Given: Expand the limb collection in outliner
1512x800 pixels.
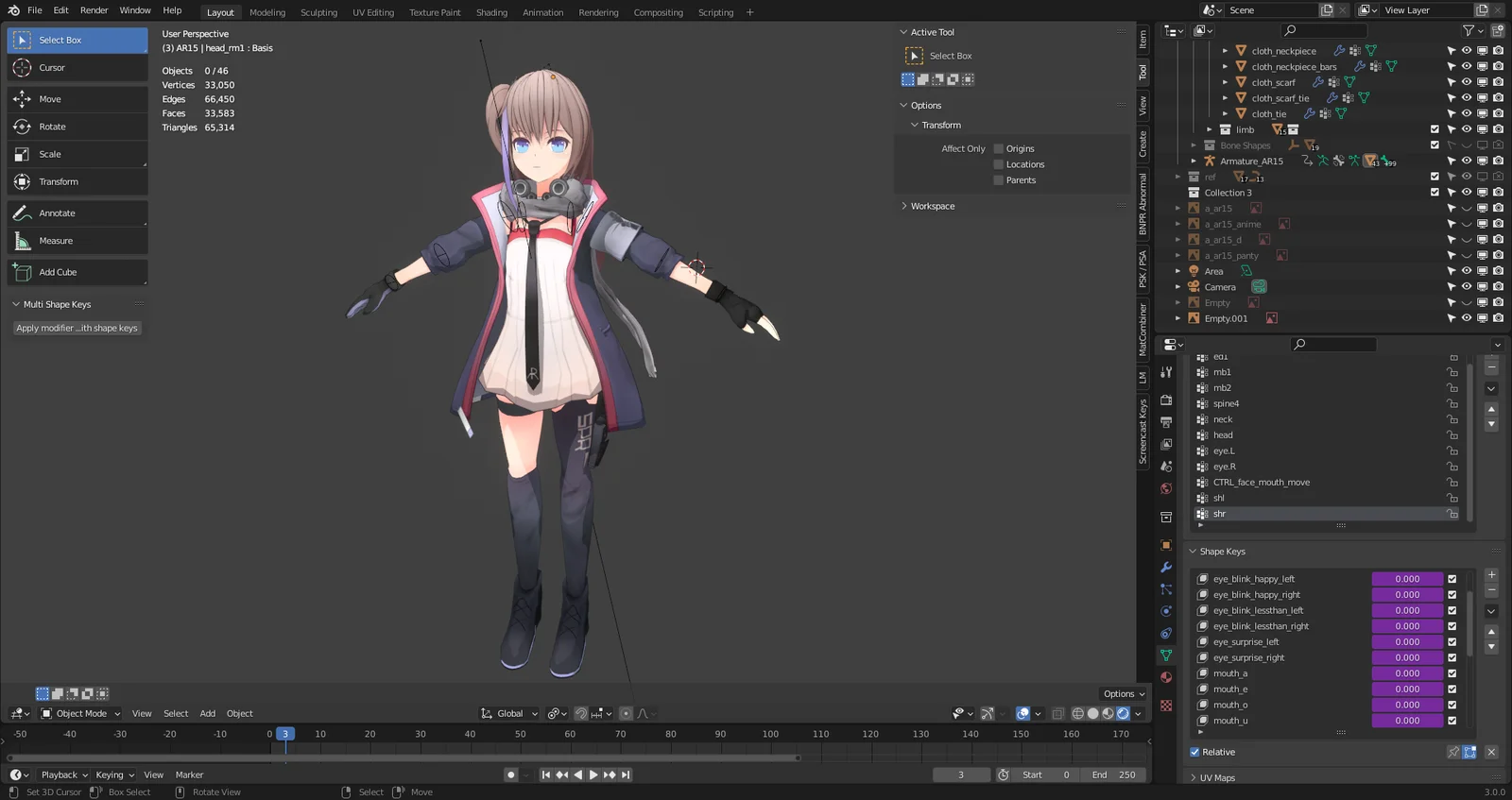Looking at the screenshot, I should pyautogui.click(x=1210, y=129).
